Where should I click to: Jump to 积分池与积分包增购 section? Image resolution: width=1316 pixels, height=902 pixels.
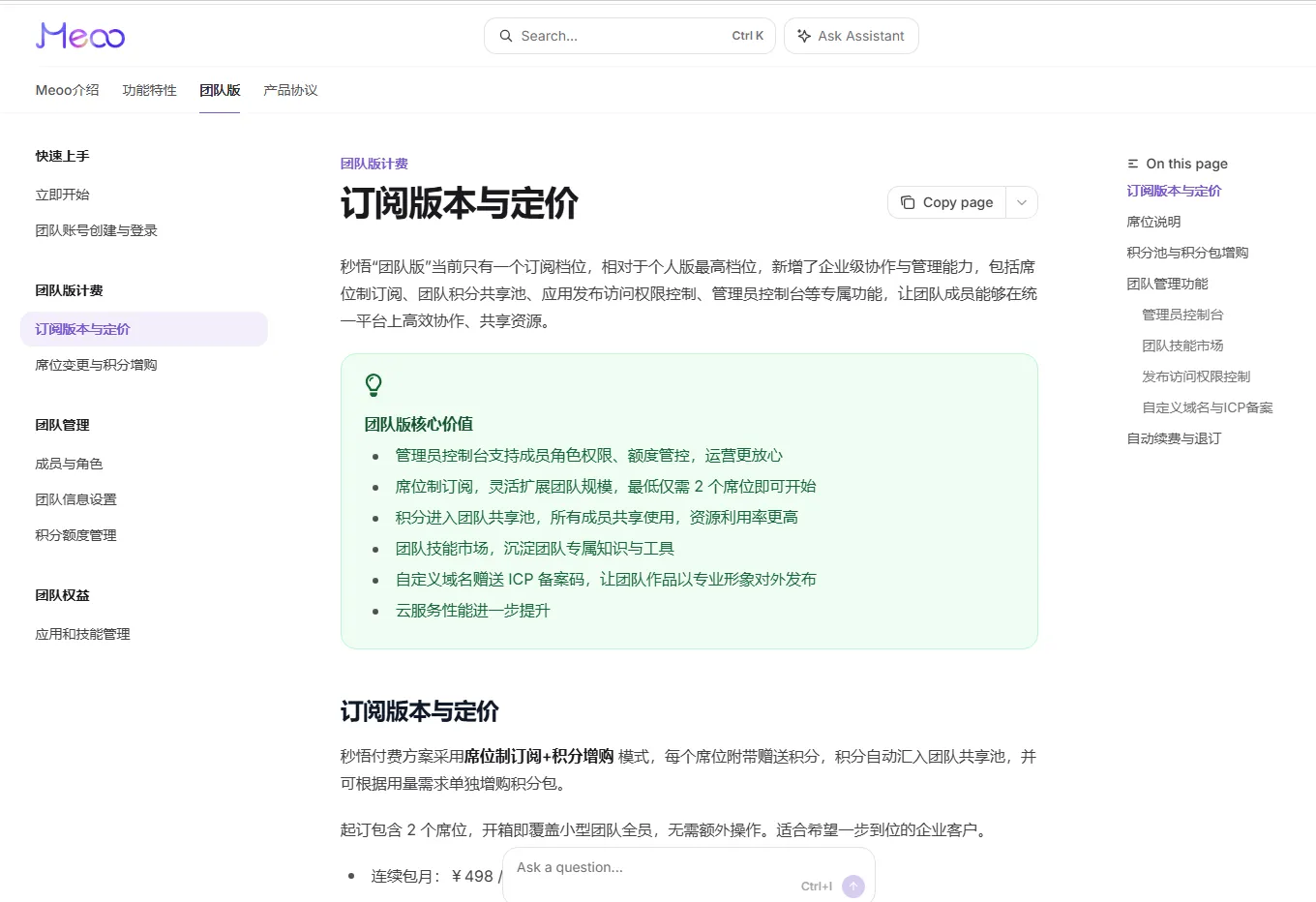1188,253
